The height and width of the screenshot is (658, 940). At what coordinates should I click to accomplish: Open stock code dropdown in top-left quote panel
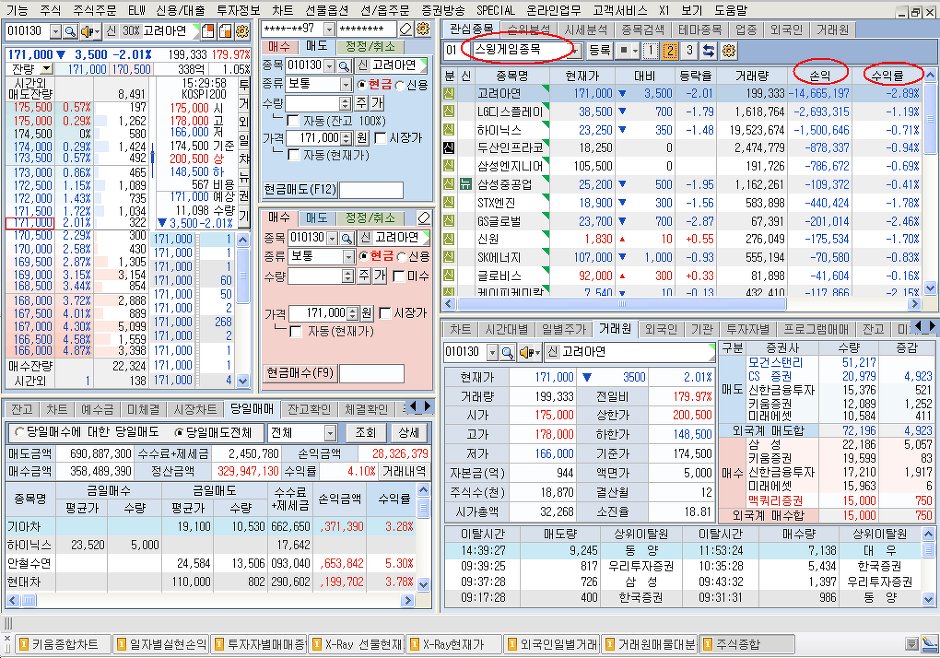point(56,31)
